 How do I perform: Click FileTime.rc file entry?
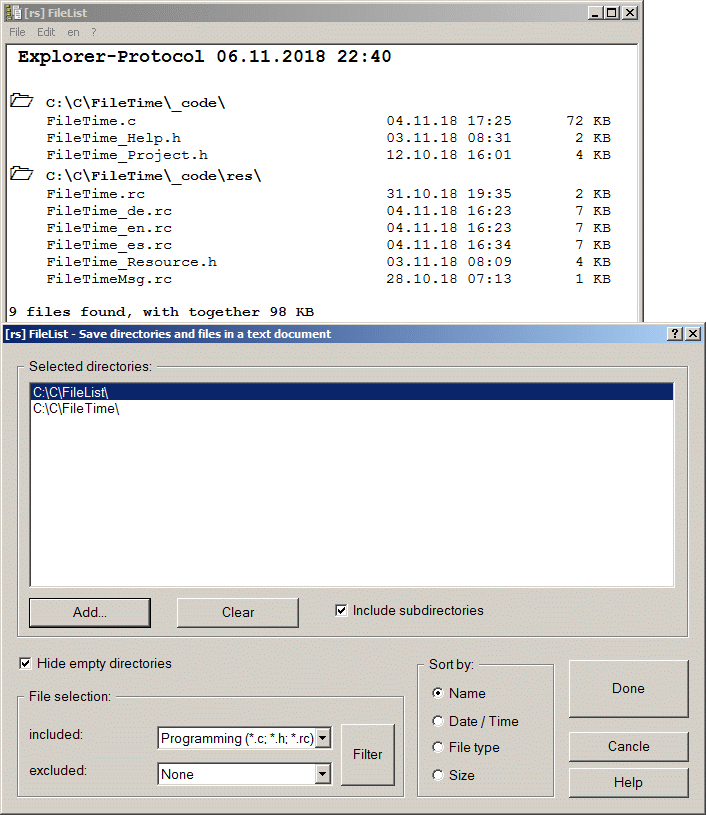pyautogui.click(x=96, y=194)
